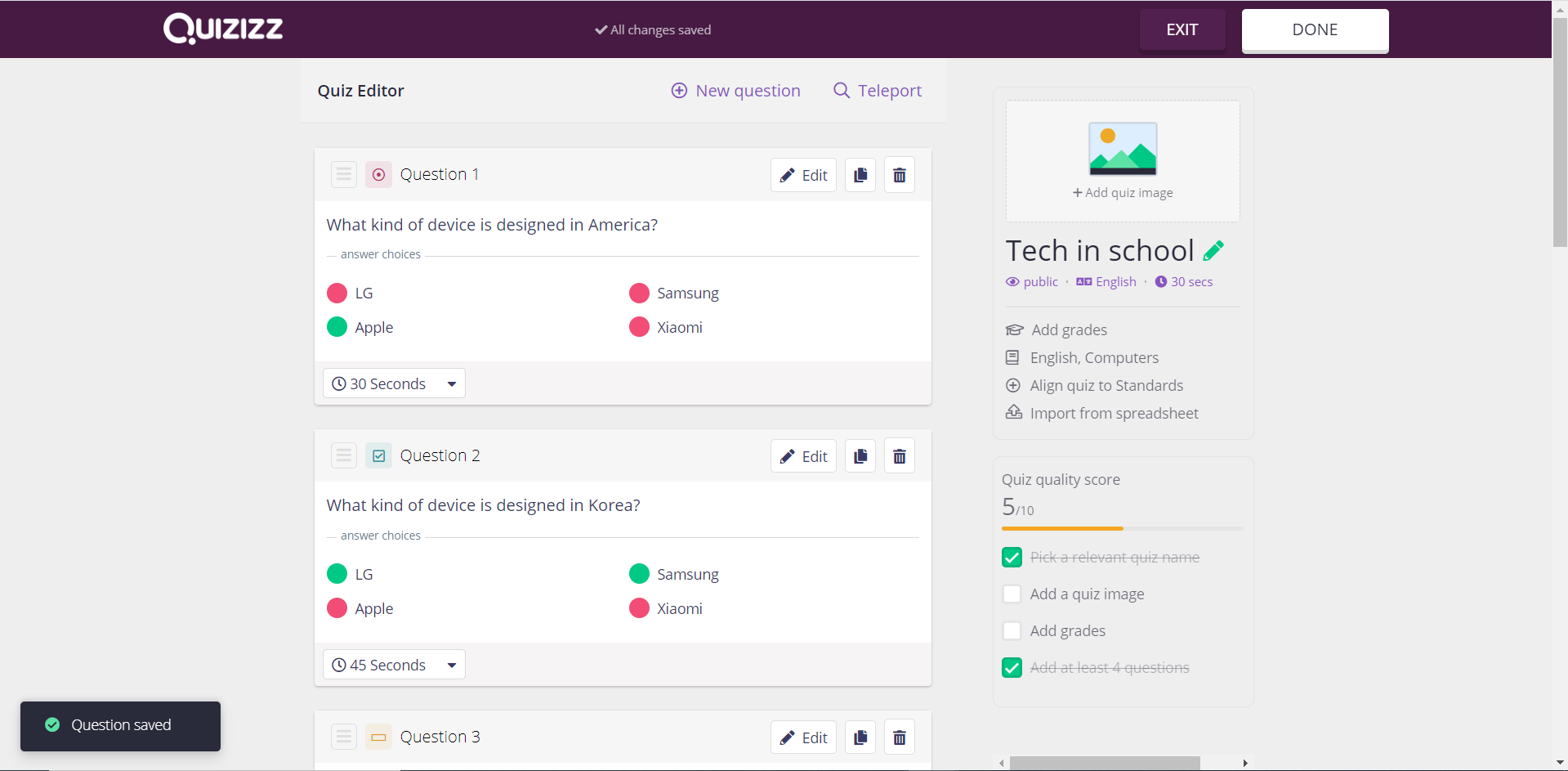
Task: Click the multiple choice icon on Question 1
Action: click(378, 174)
